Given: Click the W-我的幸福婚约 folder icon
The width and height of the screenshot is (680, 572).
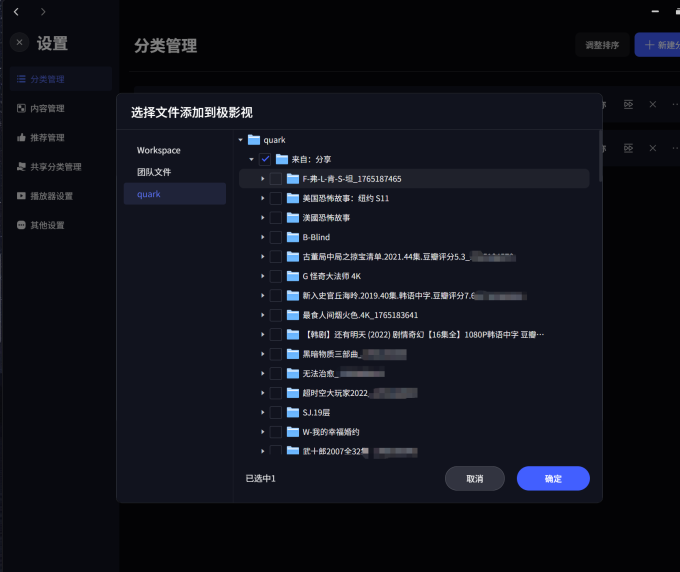Looking at the screenshot, I should point(293,432).
